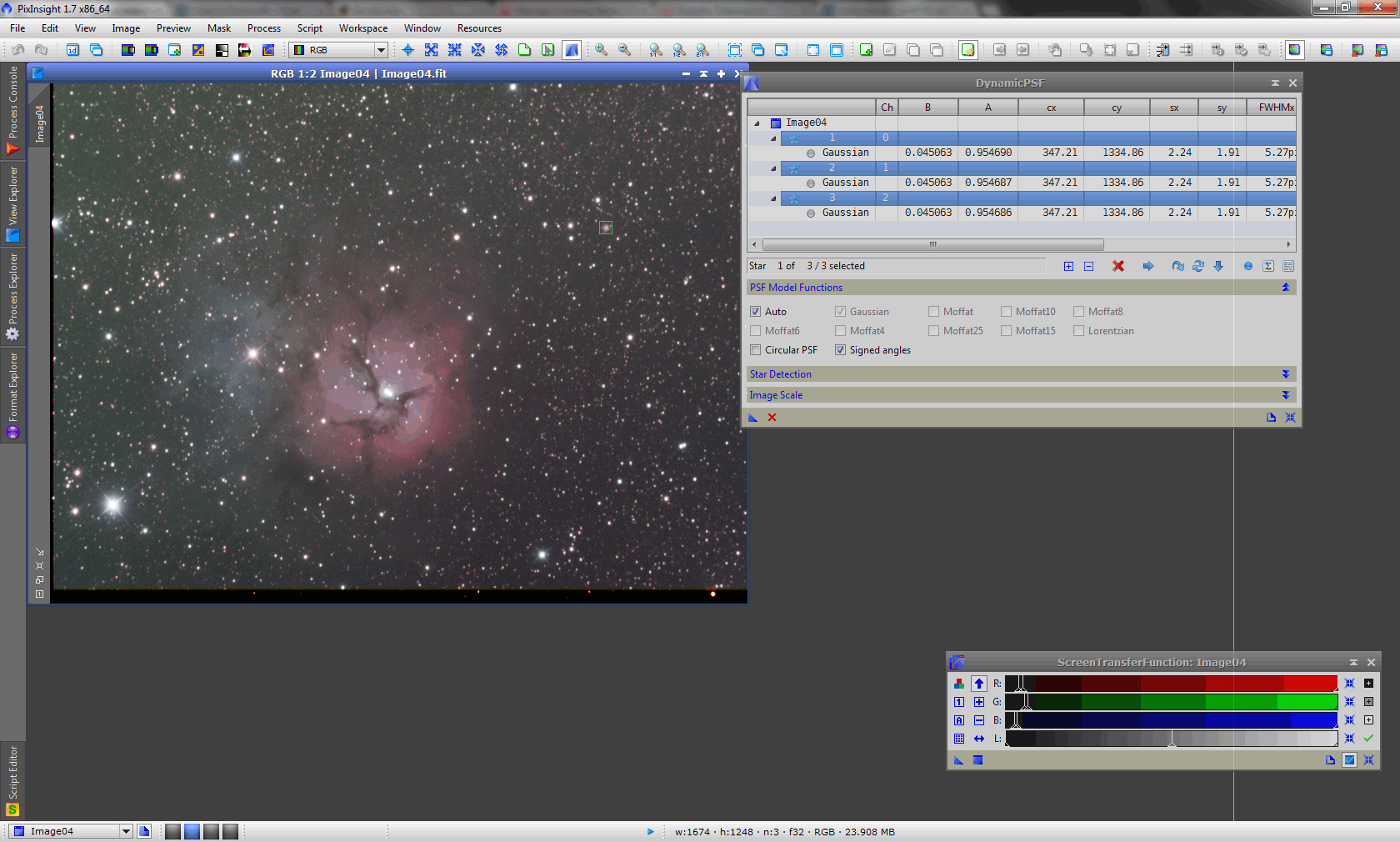Click the R channel slider in STF
Image resolution: width=1400 pixels, height=842 pixels.
(1171, 684)
